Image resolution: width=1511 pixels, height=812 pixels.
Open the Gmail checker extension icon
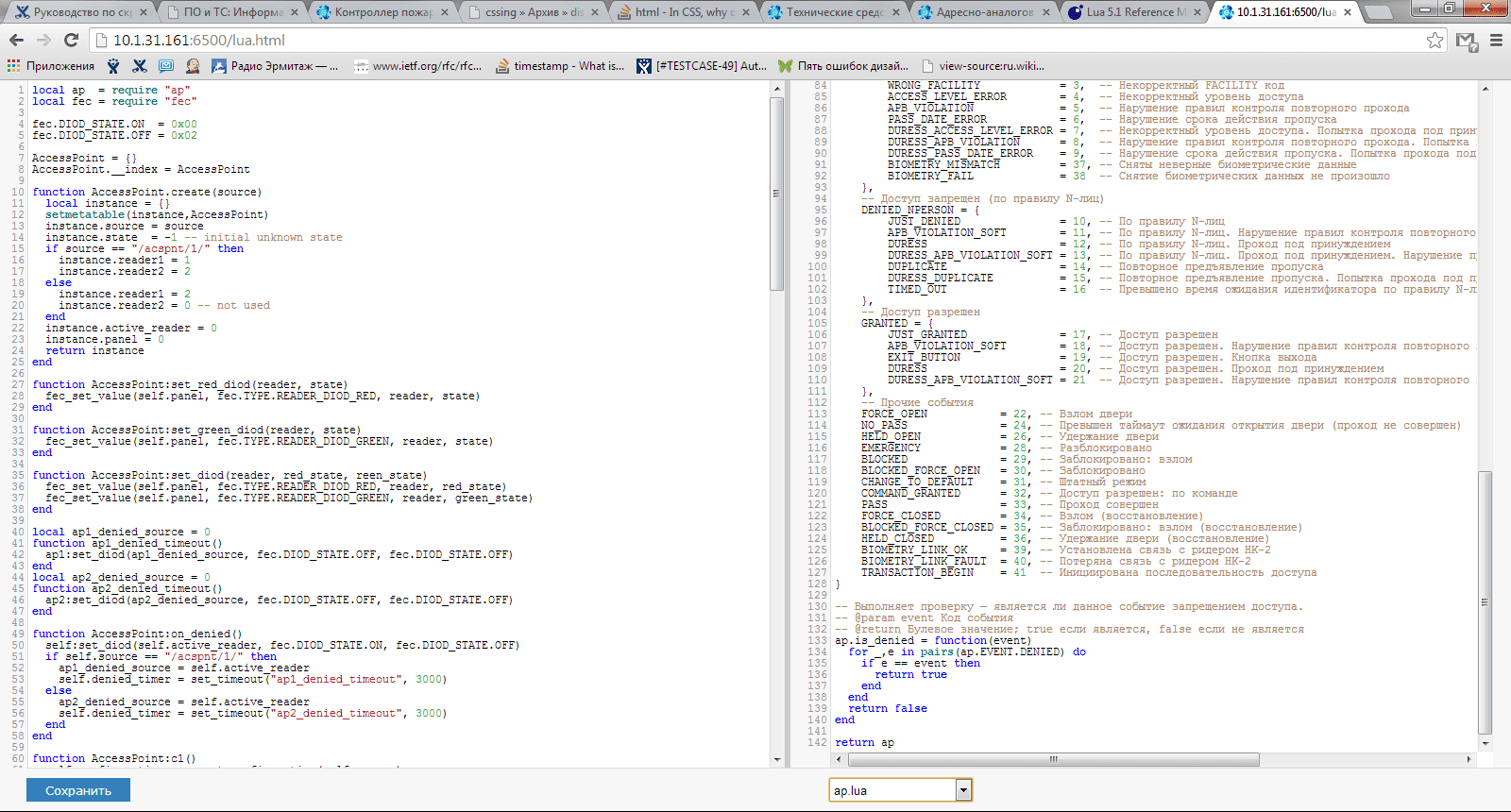point(1465,40)
